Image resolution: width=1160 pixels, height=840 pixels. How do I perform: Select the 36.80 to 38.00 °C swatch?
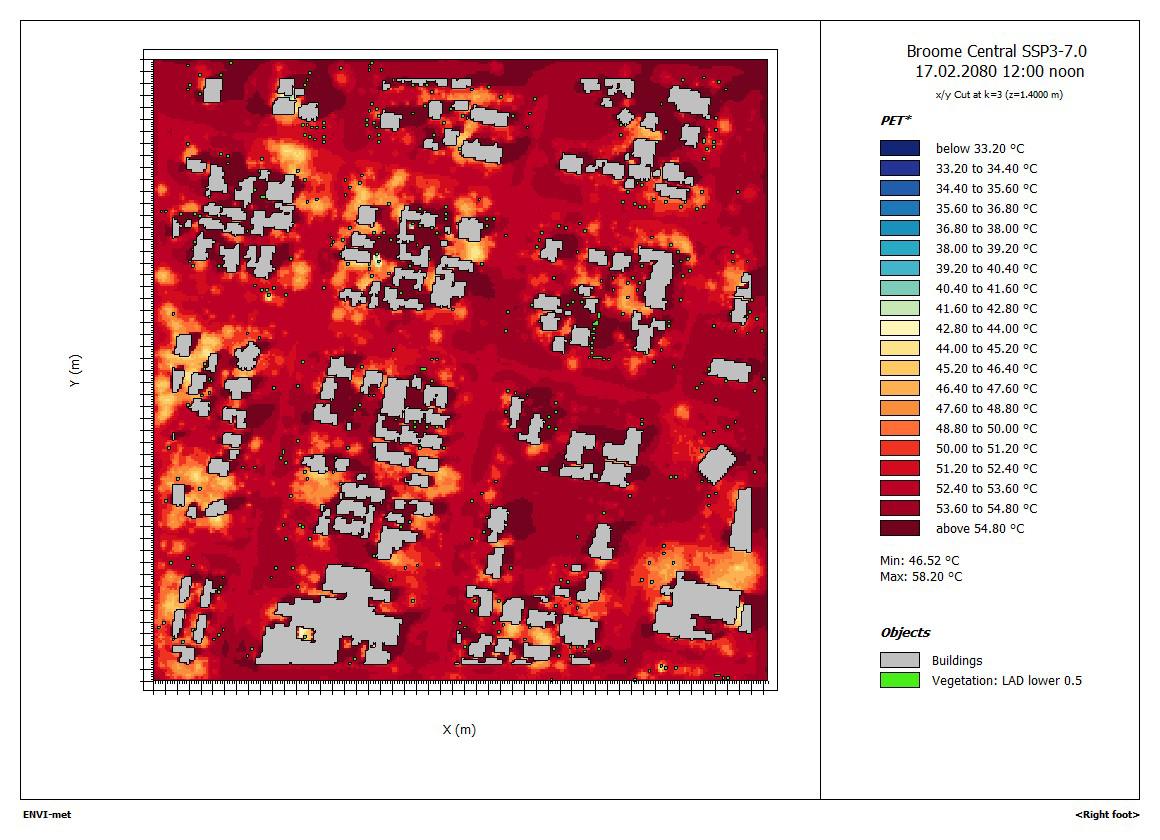pyautogui.click(x=900, y=228)
